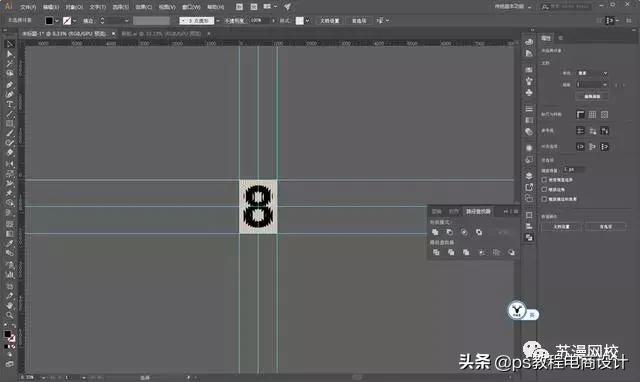The width and height of the screenshot is (640, 382).
Task: Select the Pen tool
Action: (x=10, y=84)
